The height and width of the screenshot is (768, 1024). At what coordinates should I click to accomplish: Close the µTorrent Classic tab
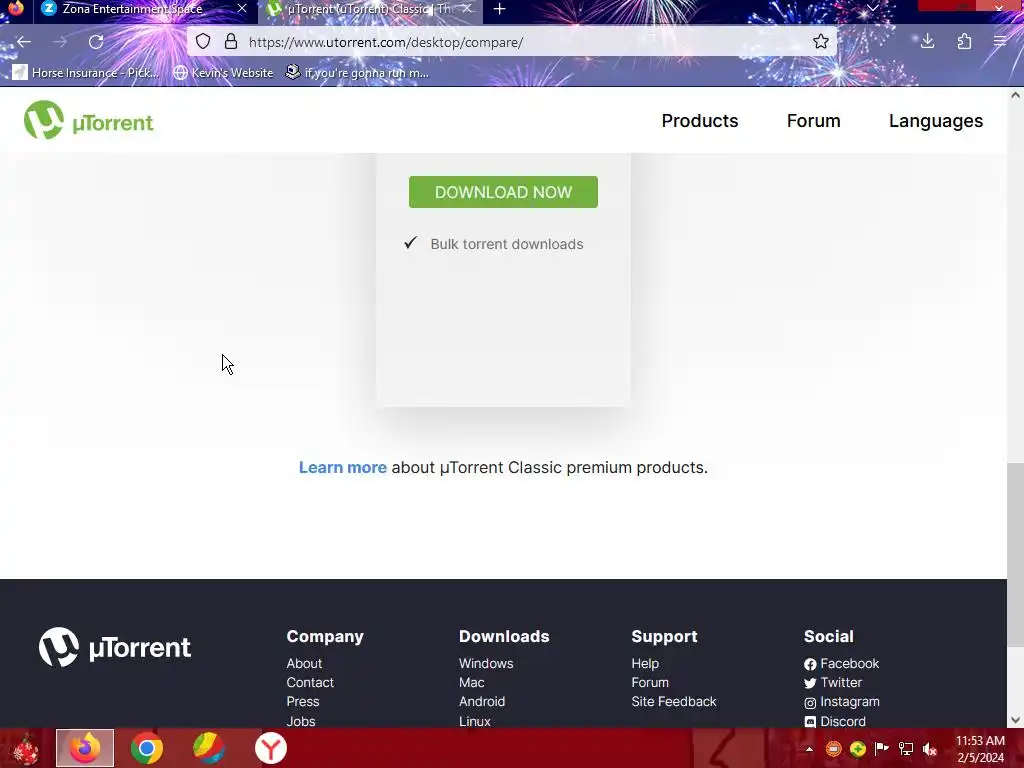point(467,8)
